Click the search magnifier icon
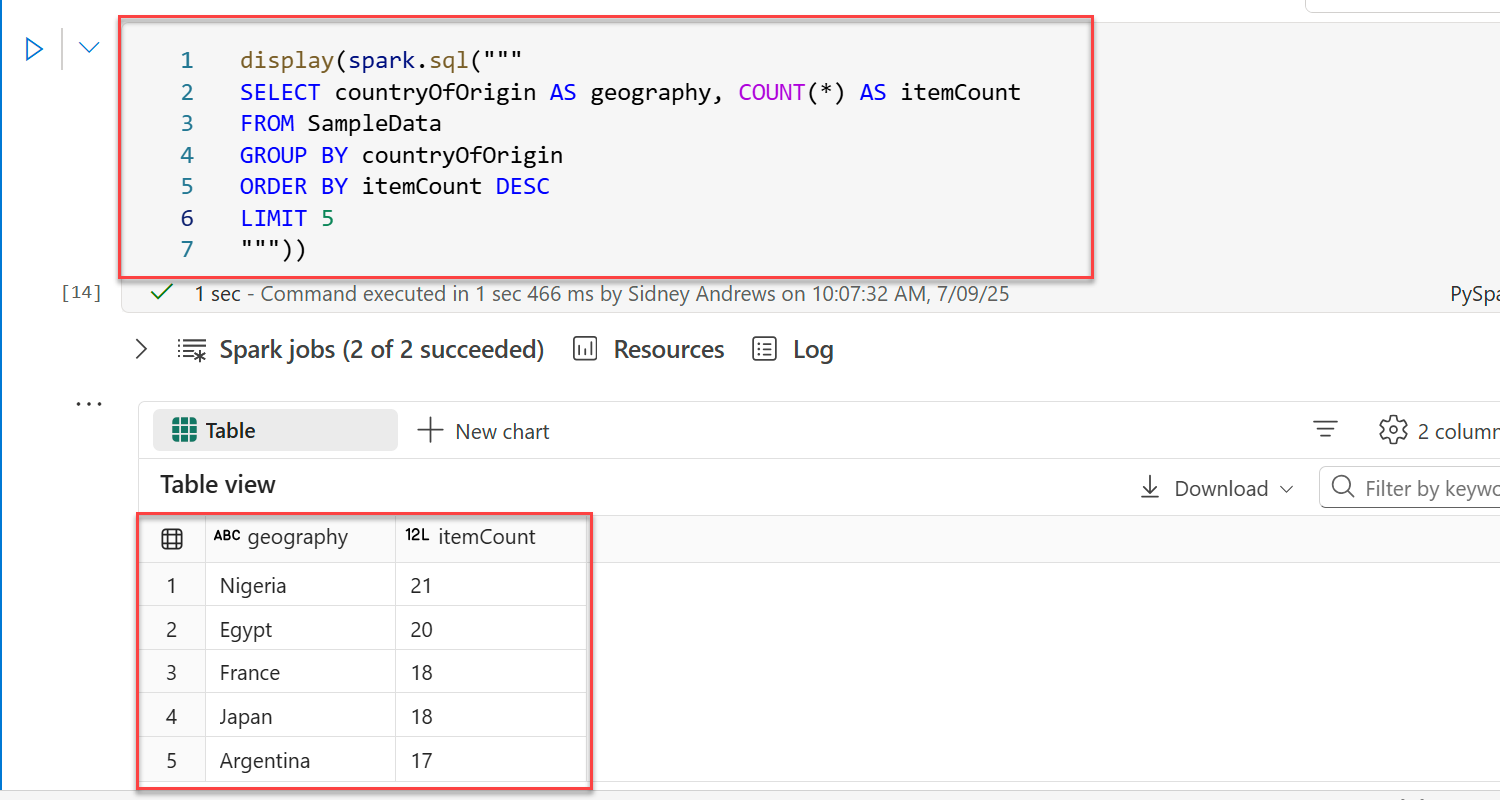 [1342, 487]
